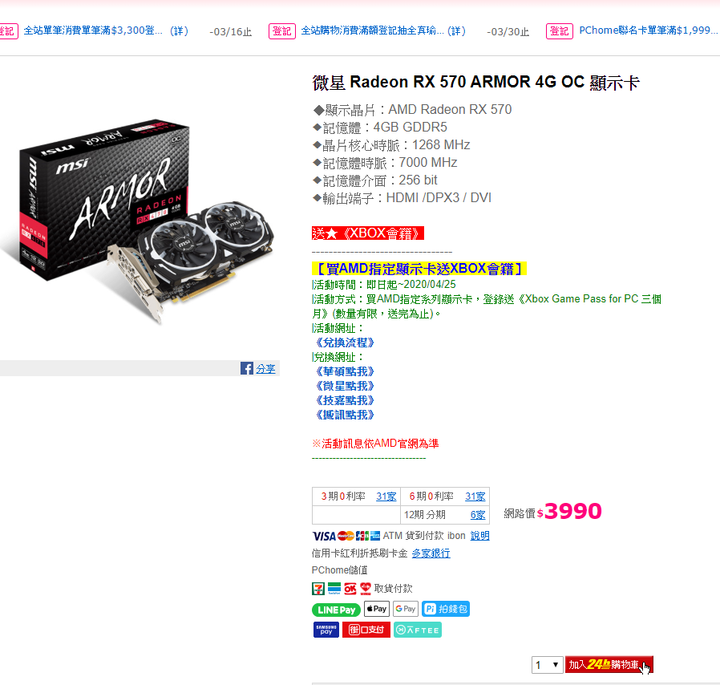Click the OK mart pickup icon

[x=350, y=589]
